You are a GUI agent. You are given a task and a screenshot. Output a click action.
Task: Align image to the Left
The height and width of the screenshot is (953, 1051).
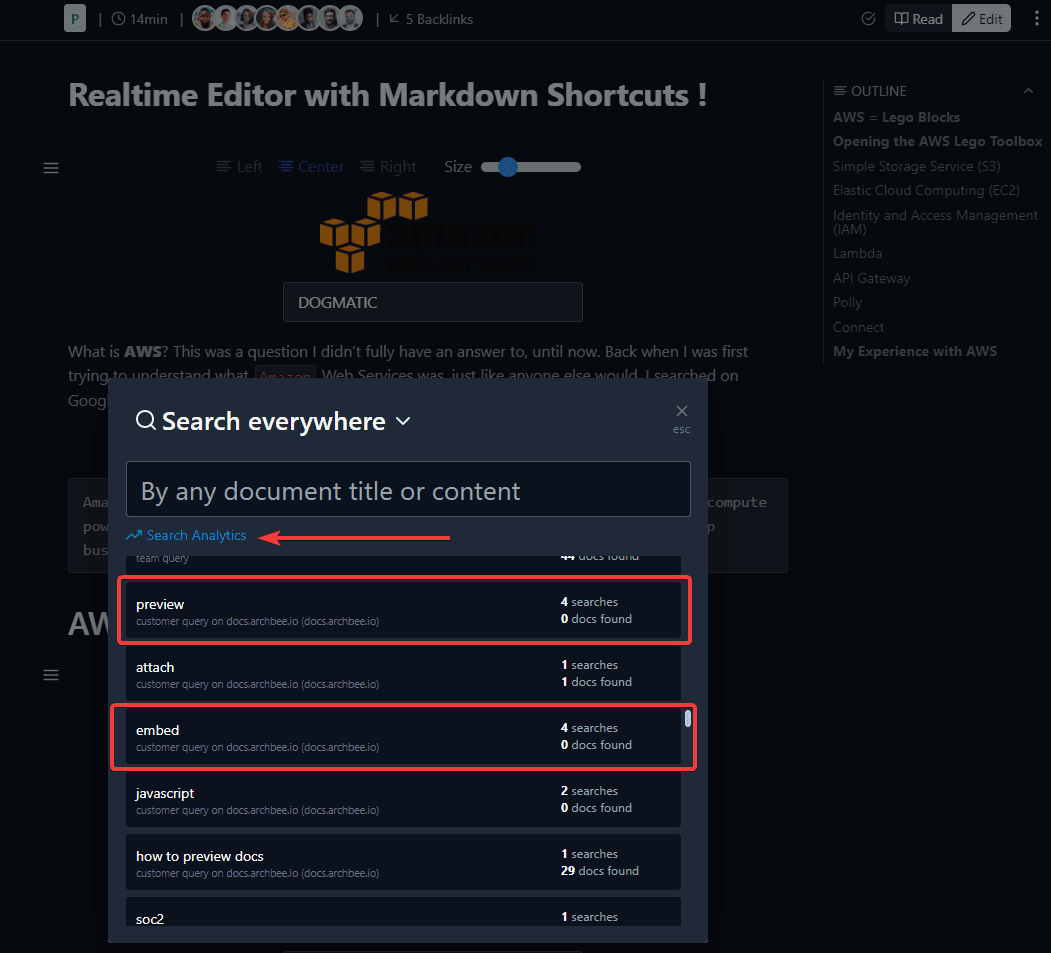tap(239, 167)
